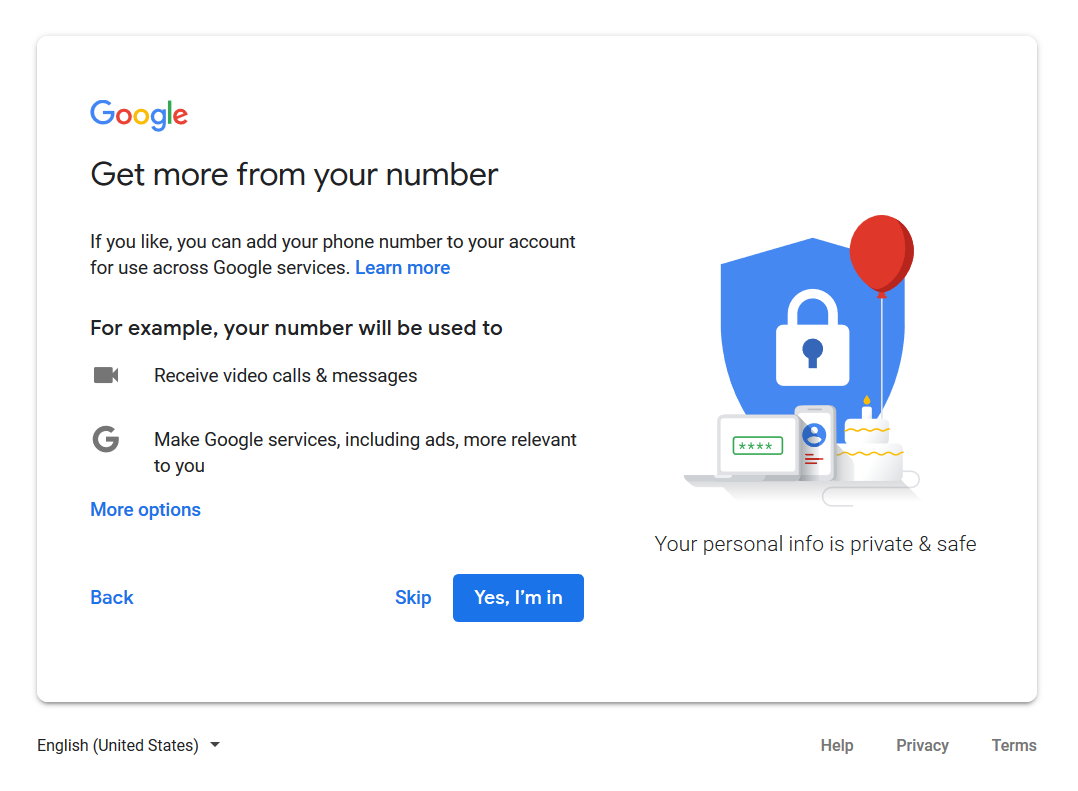This screenshot has width=1078, height=791.
Task: Click the language dropdown arrow
Action: tap(215, 745)
